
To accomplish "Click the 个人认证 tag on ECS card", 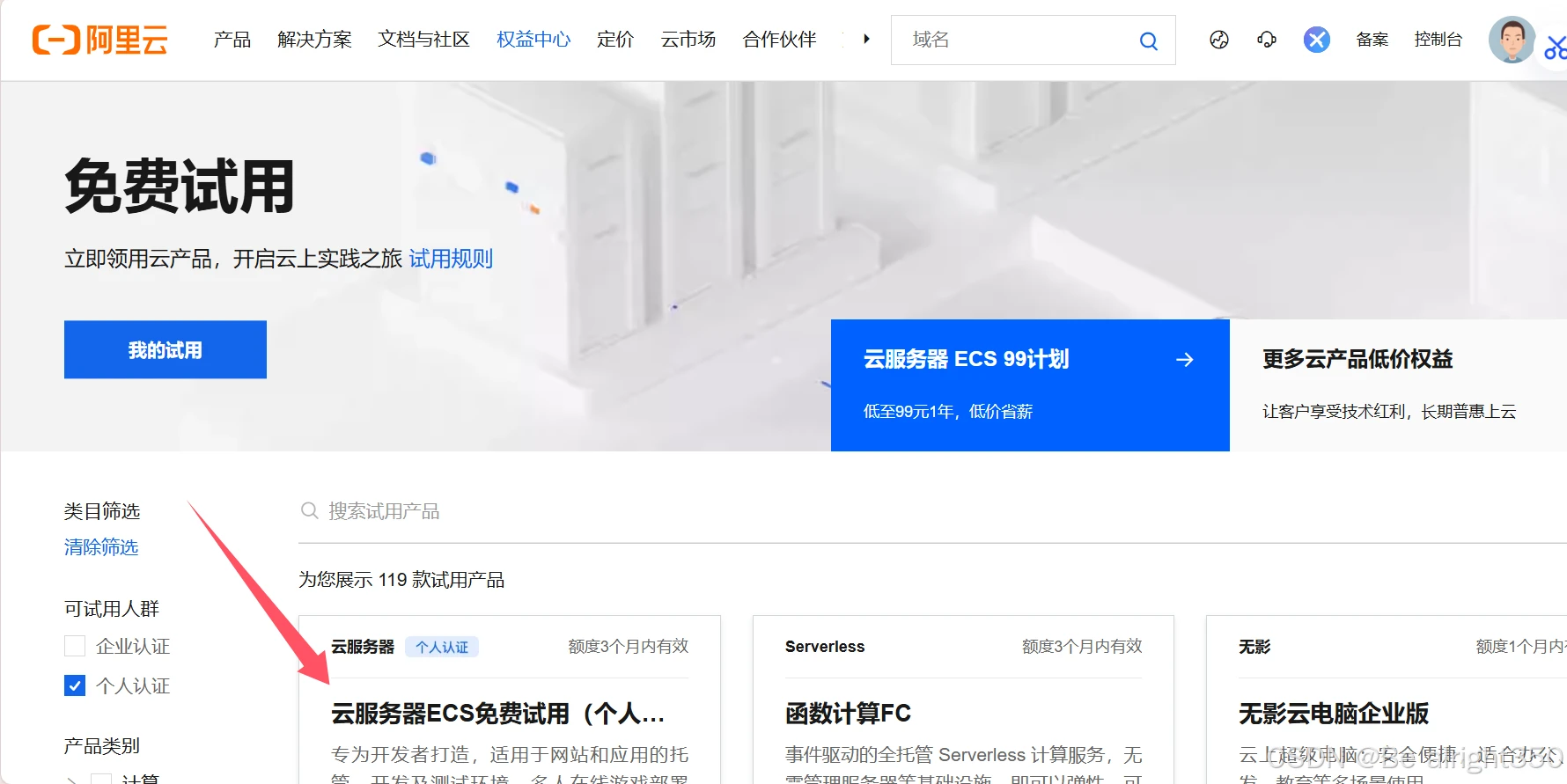I will click(x=442, y=647).
